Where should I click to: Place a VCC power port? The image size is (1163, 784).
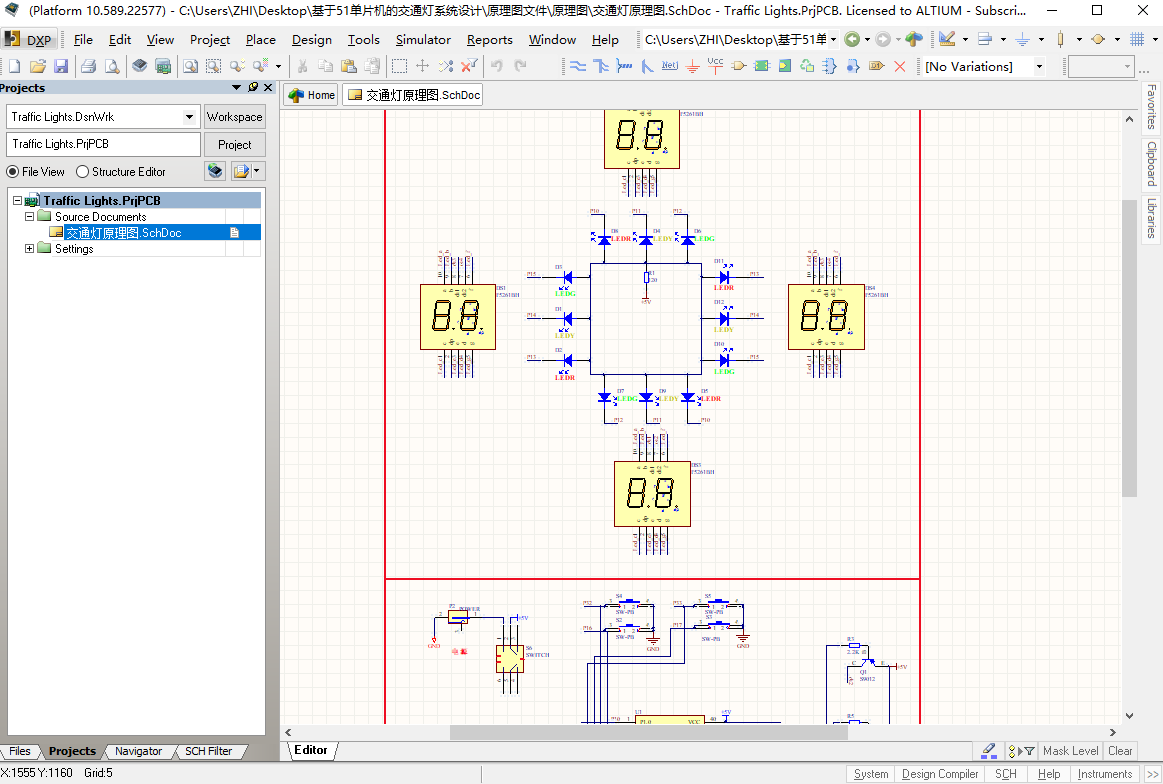[x=715, y=66]
